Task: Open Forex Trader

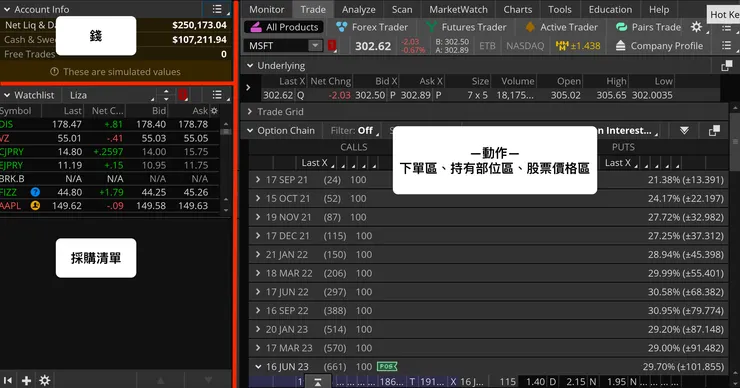Action: pos(372,27)
